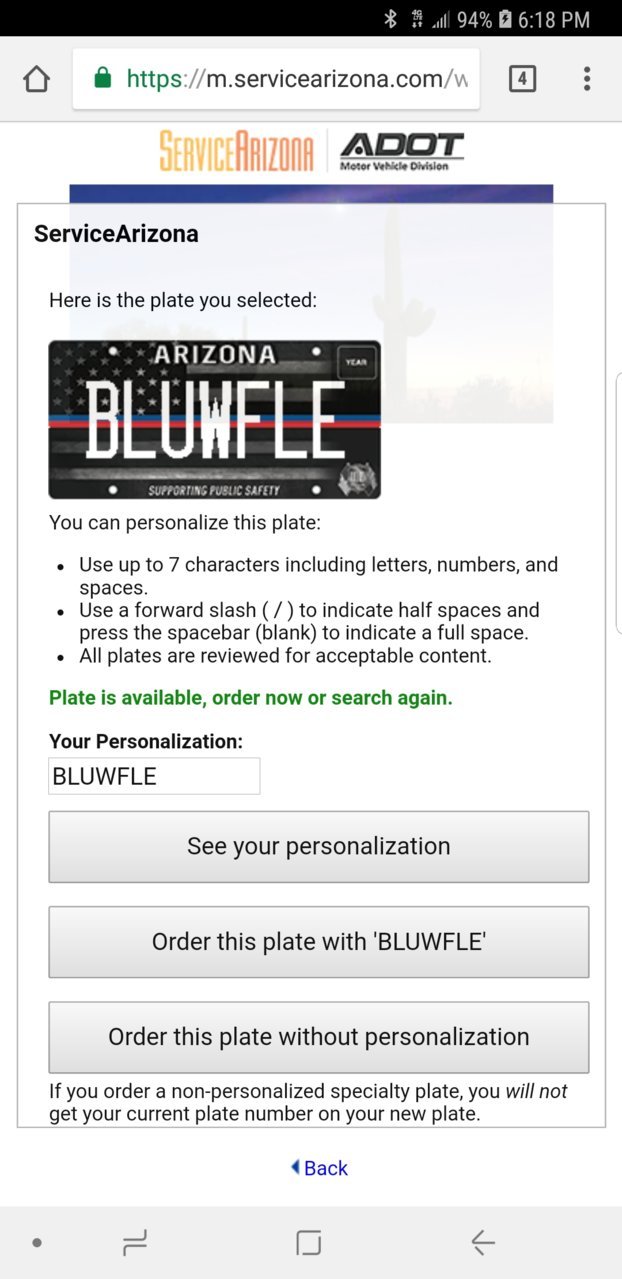Click See your personalization button
This screenshot has height=1279, width=622.
(319, 847)
